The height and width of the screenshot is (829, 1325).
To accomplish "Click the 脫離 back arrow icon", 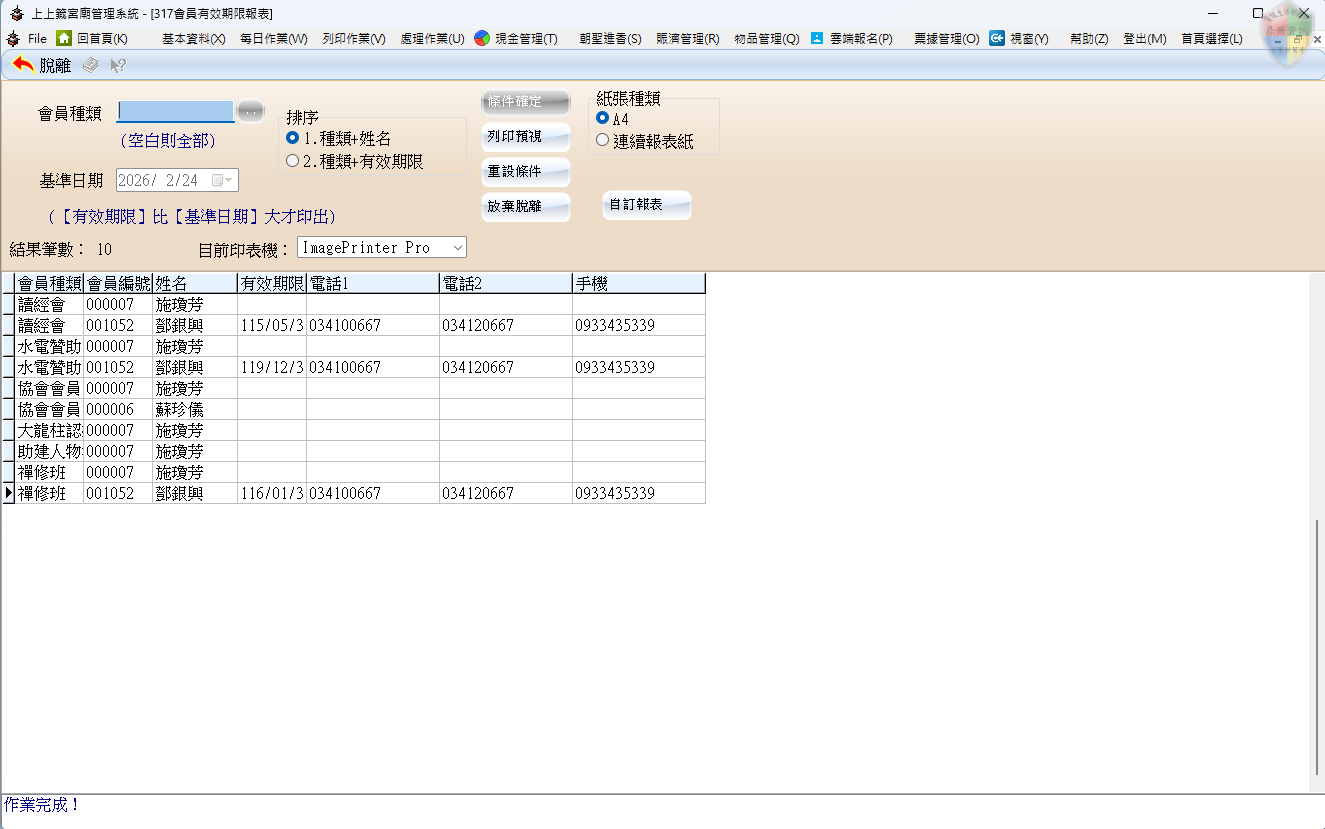I will 23,65.
